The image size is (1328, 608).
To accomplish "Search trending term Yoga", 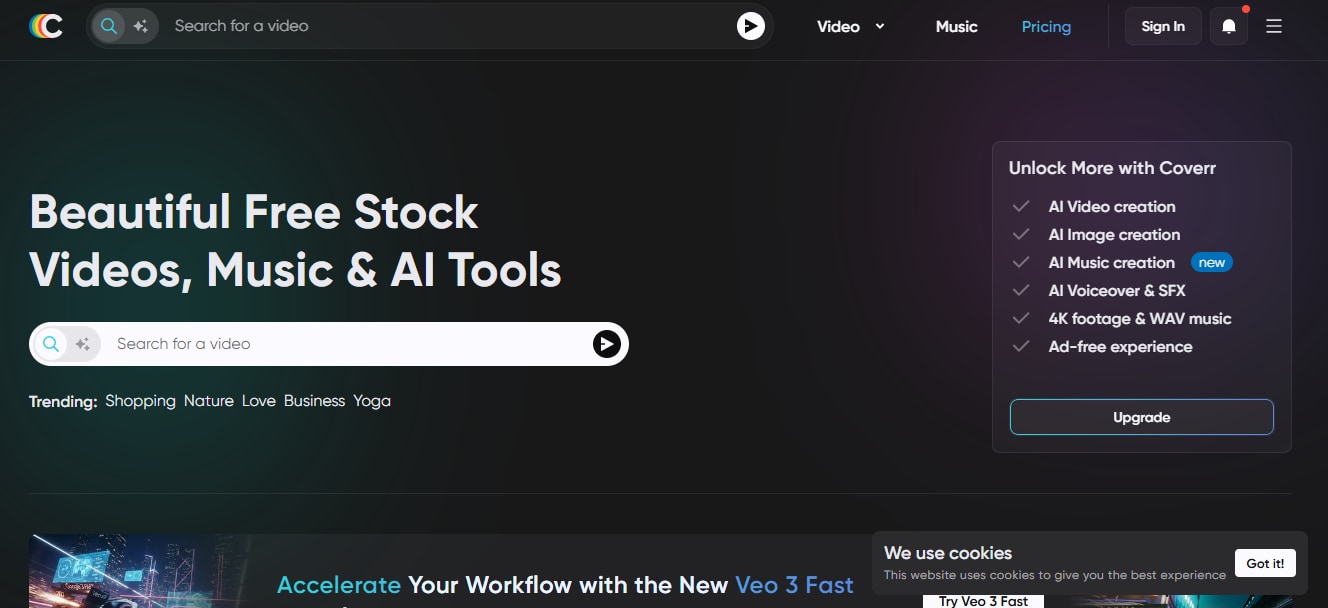I will 372,401.
